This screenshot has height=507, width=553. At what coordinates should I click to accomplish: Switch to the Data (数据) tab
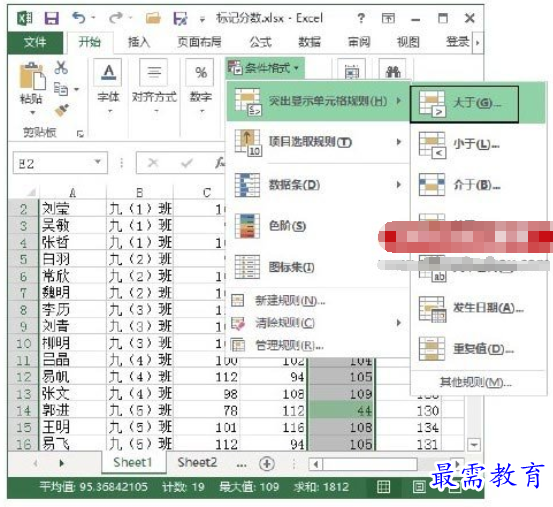pyautogui.click(x=309, y=42)
